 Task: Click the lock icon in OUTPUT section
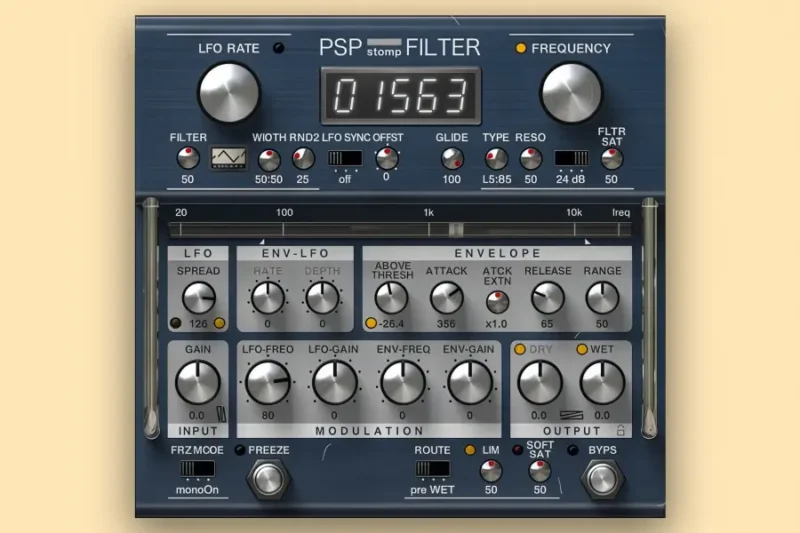coord(620,430)
